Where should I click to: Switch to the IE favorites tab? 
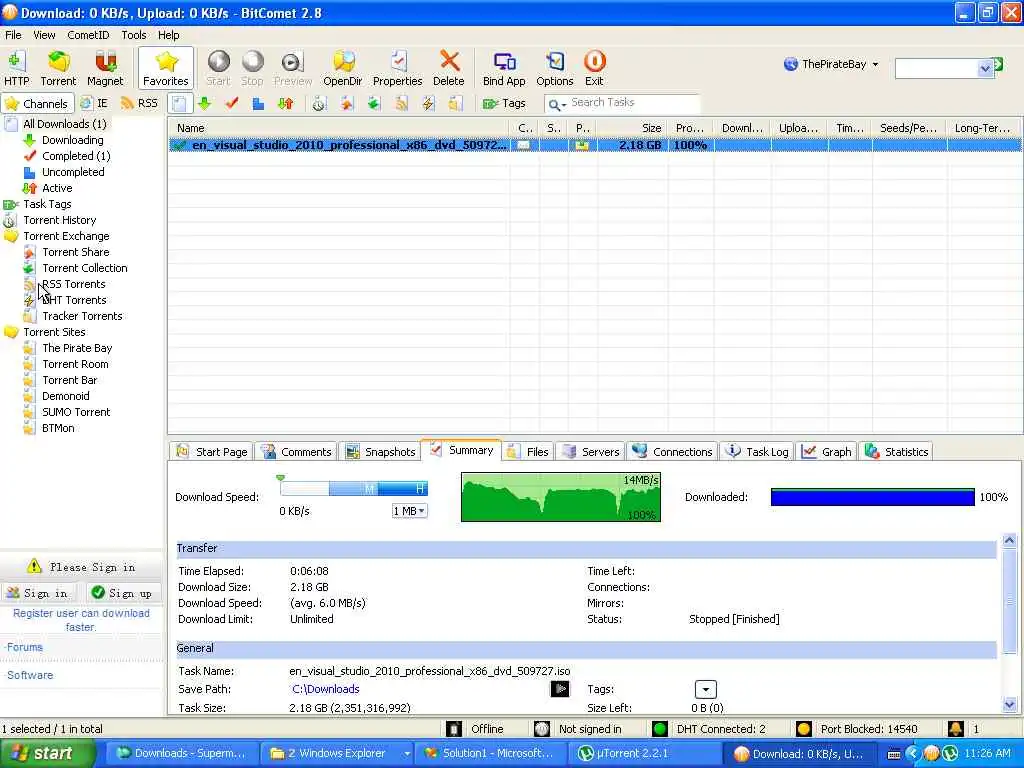point(94,103)
